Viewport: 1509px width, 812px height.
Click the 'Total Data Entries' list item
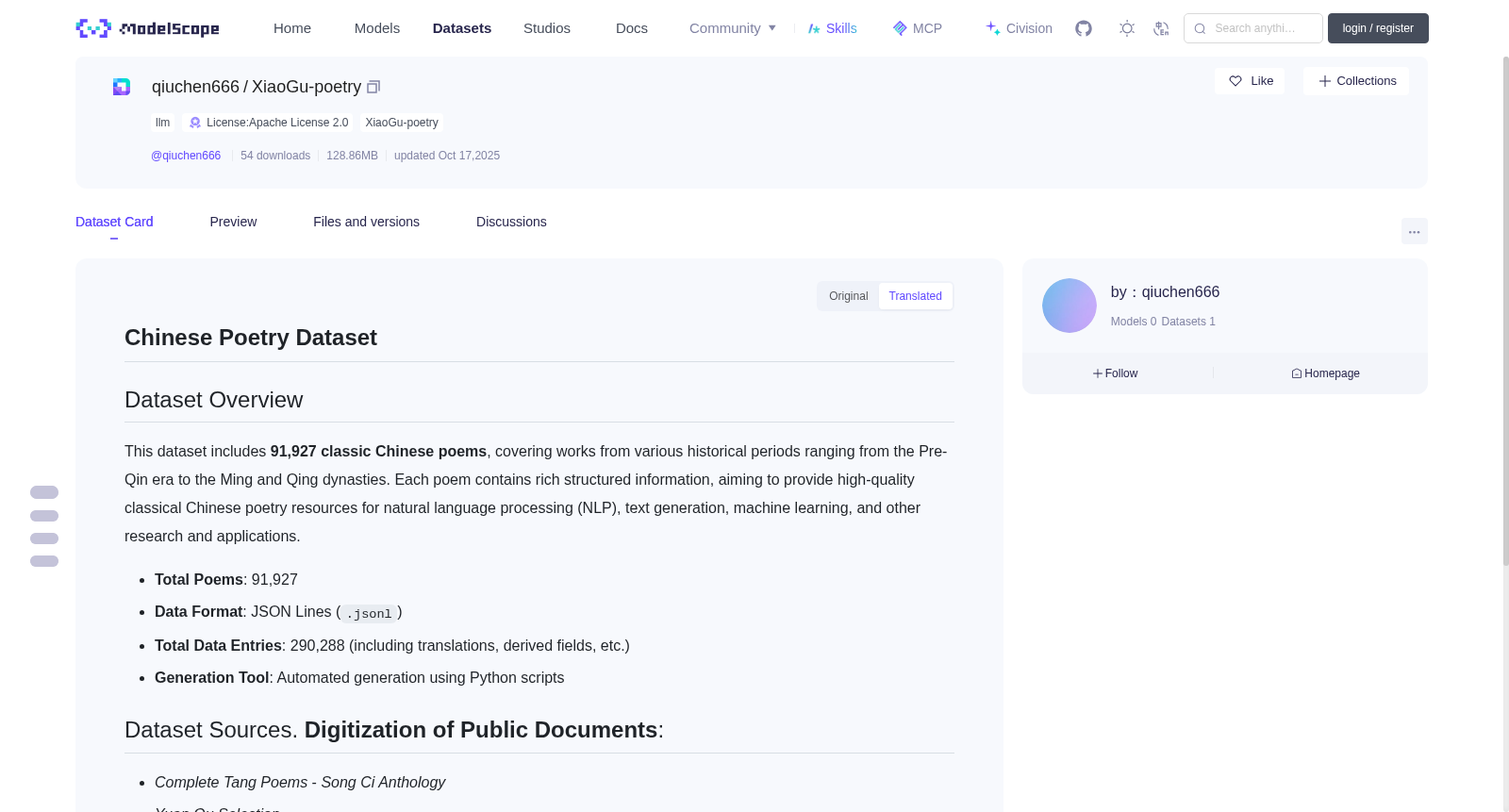pyautogui.click(x=392, y=646)
